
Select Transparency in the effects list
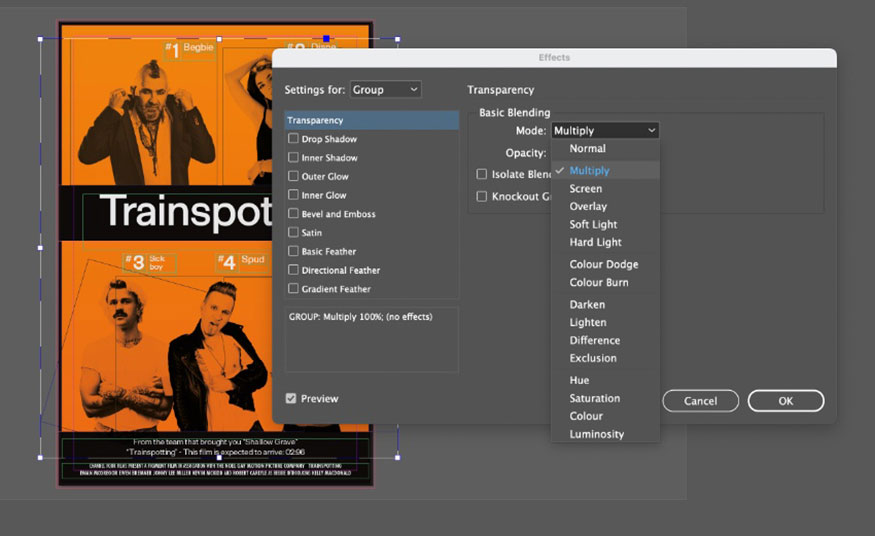pyautogui.click(x=372, y=120)
